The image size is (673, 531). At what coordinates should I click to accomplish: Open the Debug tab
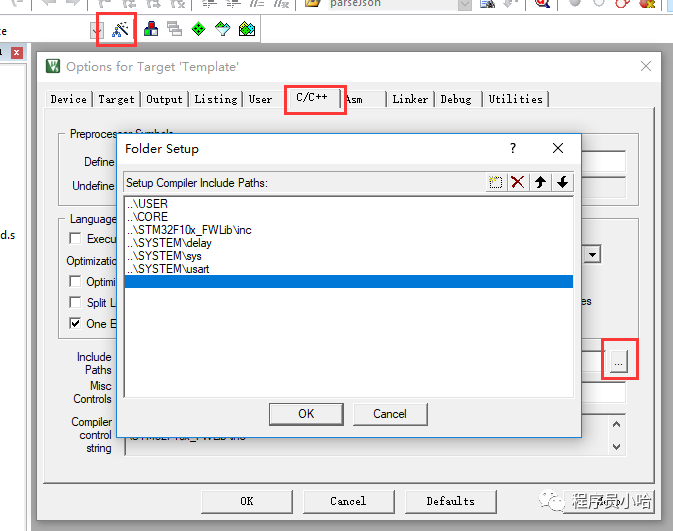tap(456, 99)
